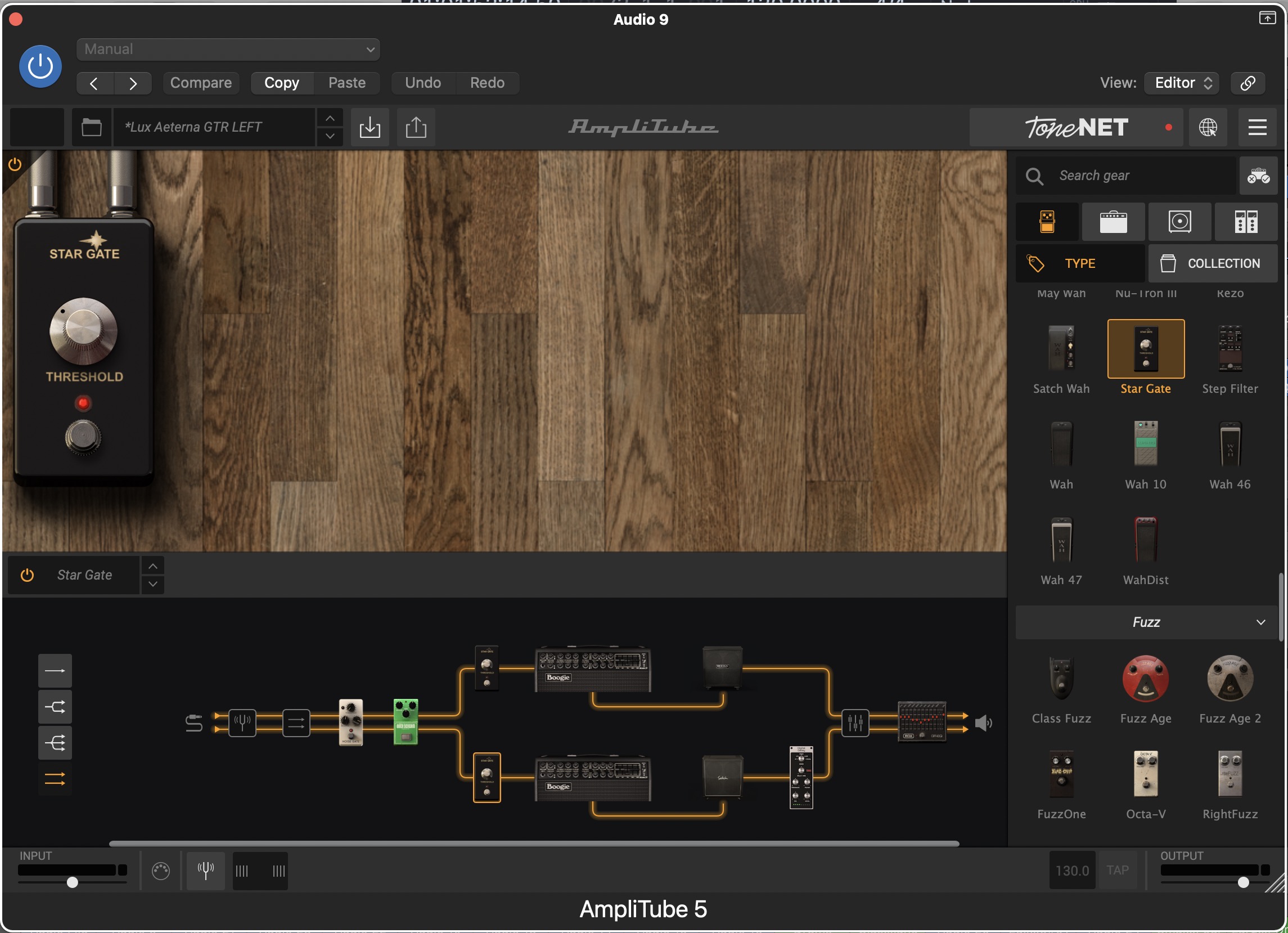1288x933 pixels.
Task: Select the two-way split routing icon
Action: click(x=55, y=707)
